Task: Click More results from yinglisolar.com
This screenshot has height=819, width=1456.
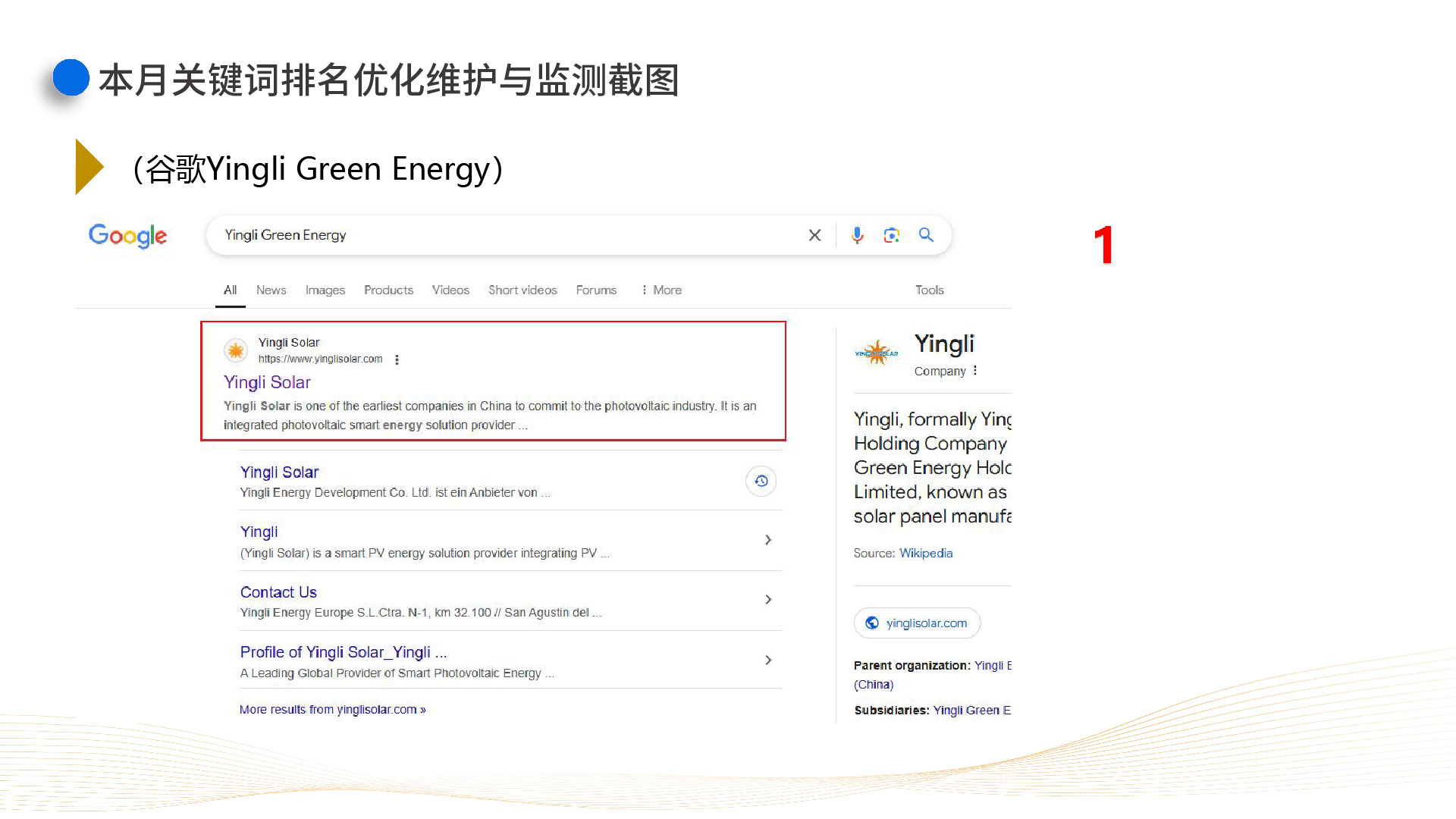Action: click(x=333, y=710)
